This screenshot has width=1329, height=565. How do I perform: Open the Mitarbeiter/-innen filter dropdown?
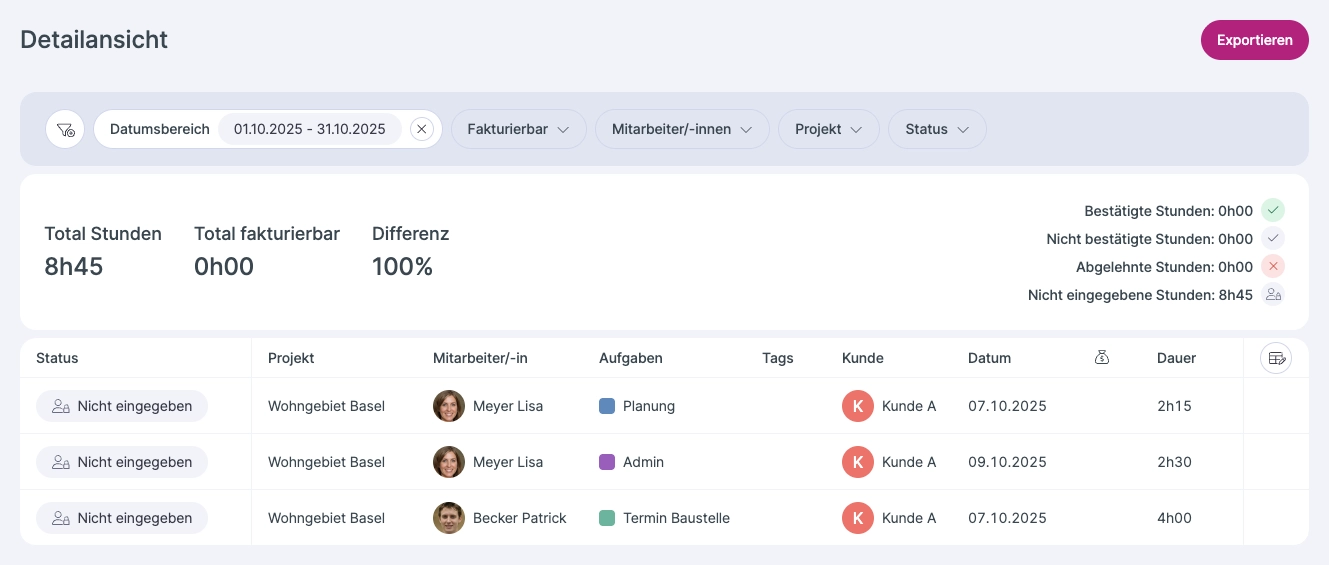[681, 129]
